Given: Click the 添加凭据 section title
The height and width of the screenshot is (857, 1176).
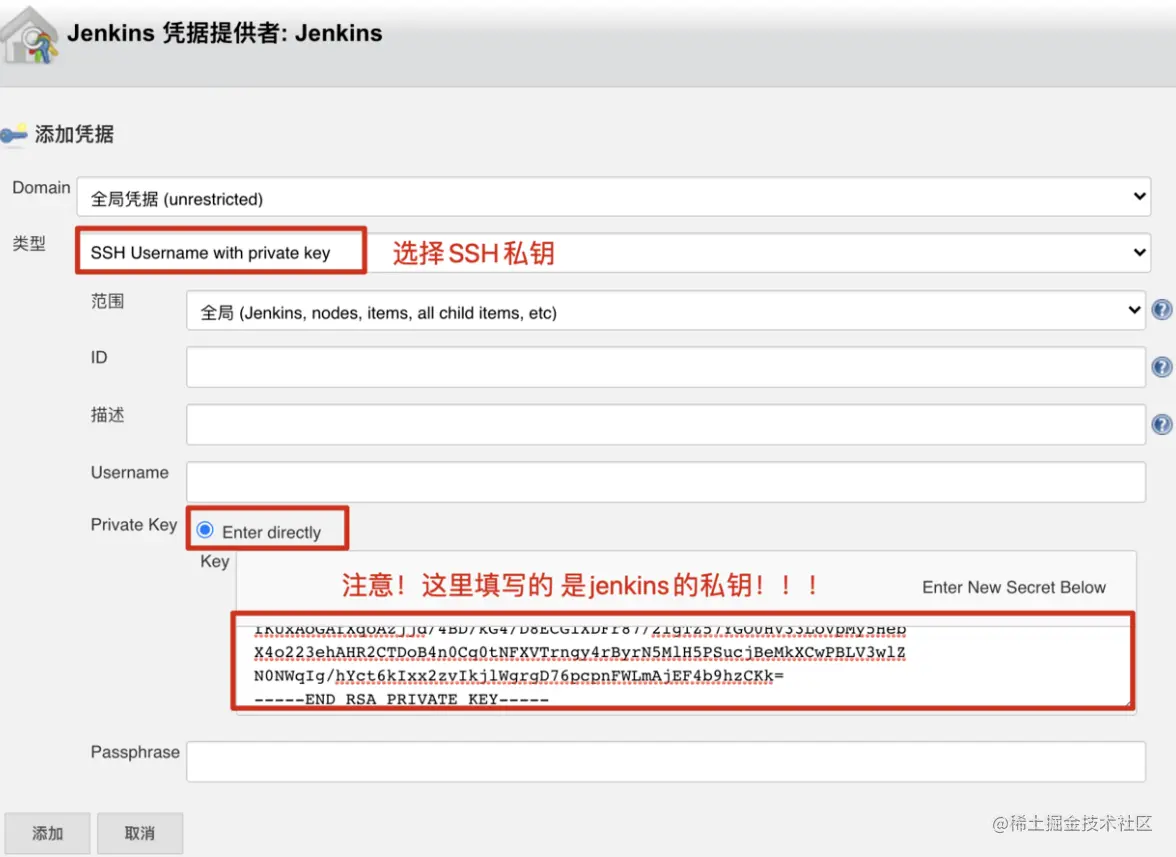Looking at the screenshot, I should pyautogui.click(x=74, y=134).
